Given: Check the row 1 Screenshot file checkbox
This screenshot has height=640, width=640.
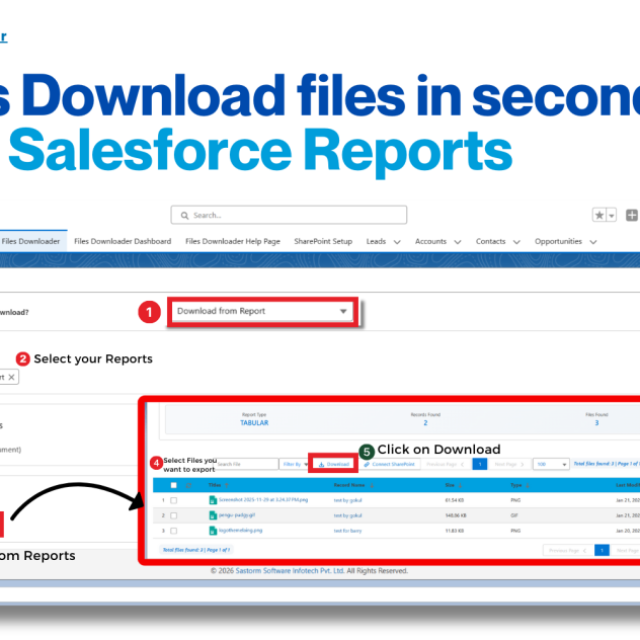Looking at the screenshot, I should (x=173, y=500).
